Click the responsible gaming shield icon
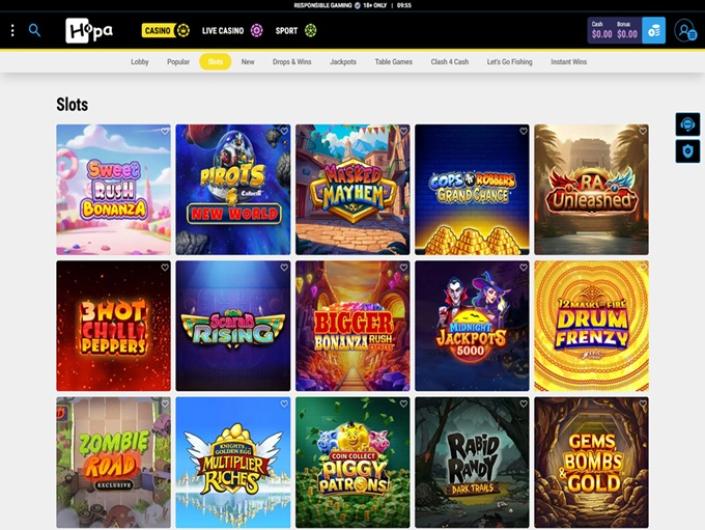 [687, 151]
